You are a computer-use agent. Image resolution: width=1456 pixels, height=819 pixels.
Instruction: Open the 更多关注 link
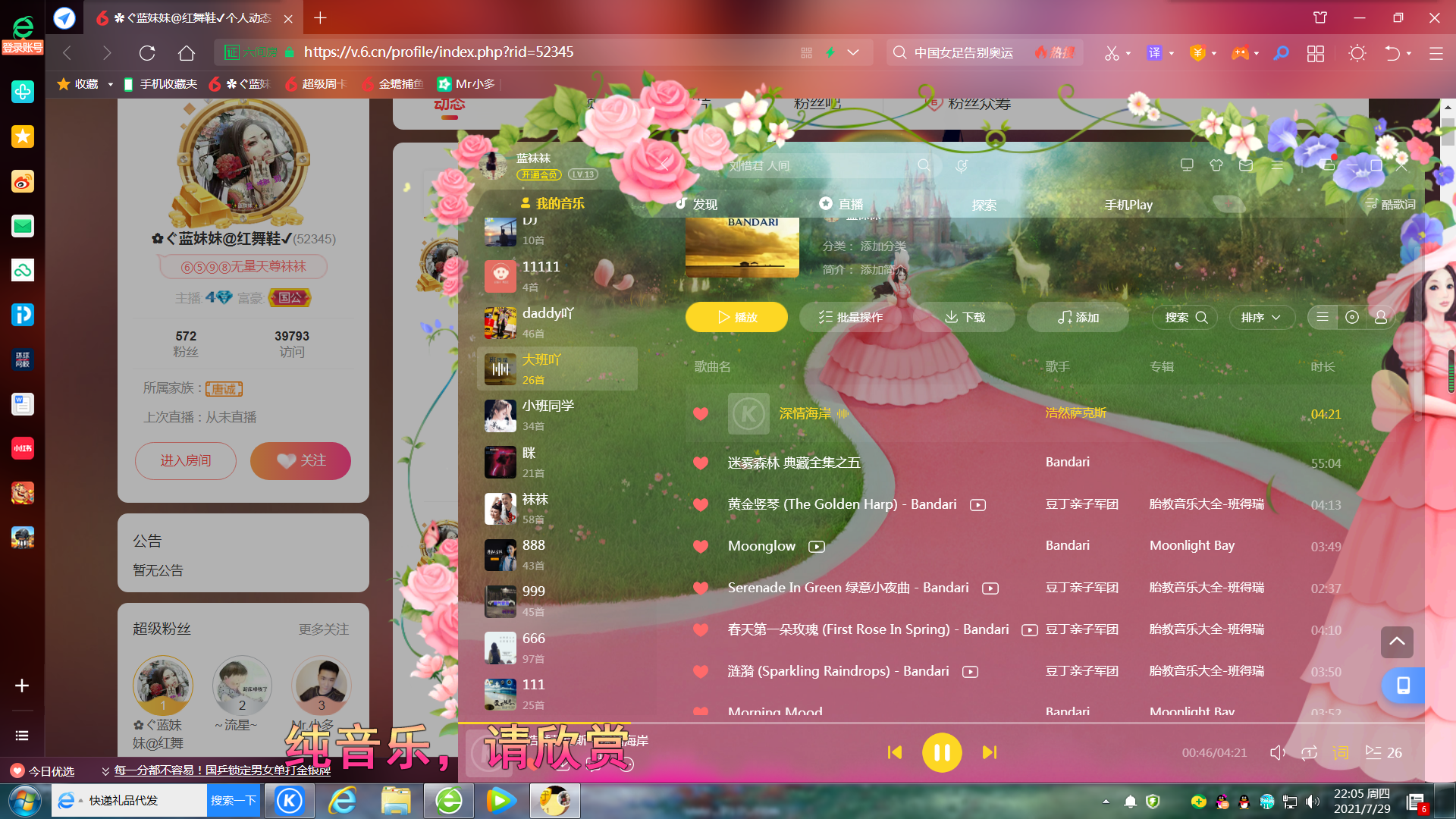pyautogui.click(x=324, y=629)
